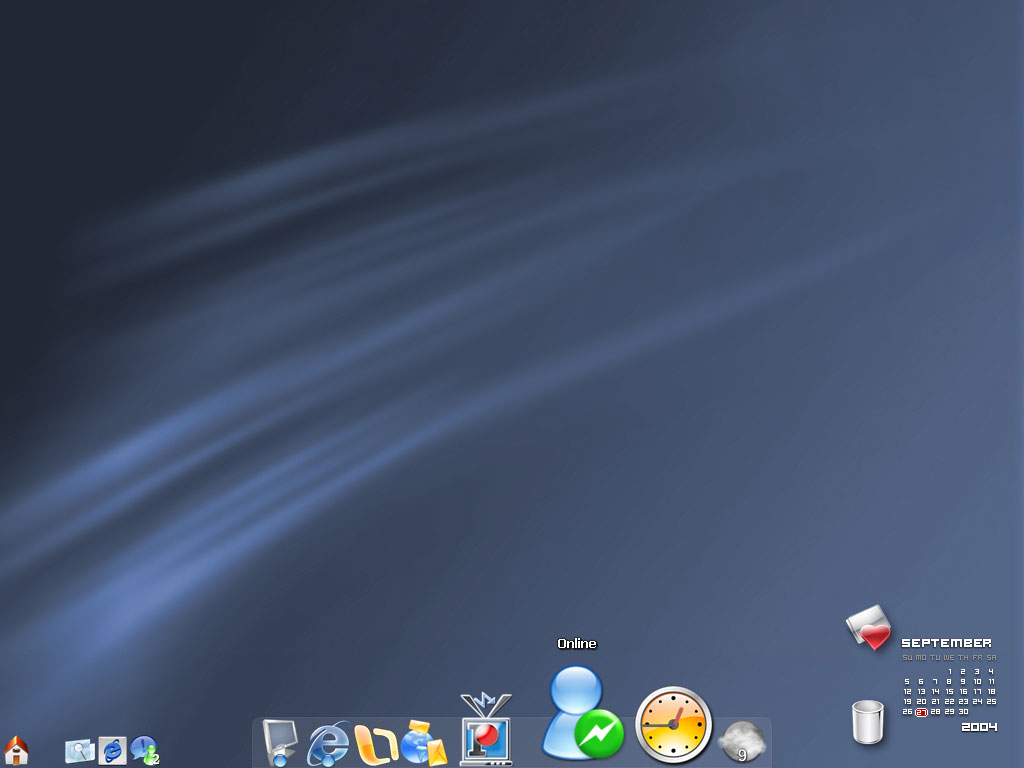Select date 15 in the calendar
Screen dimensions: 1024x768
tap(949, 691)
